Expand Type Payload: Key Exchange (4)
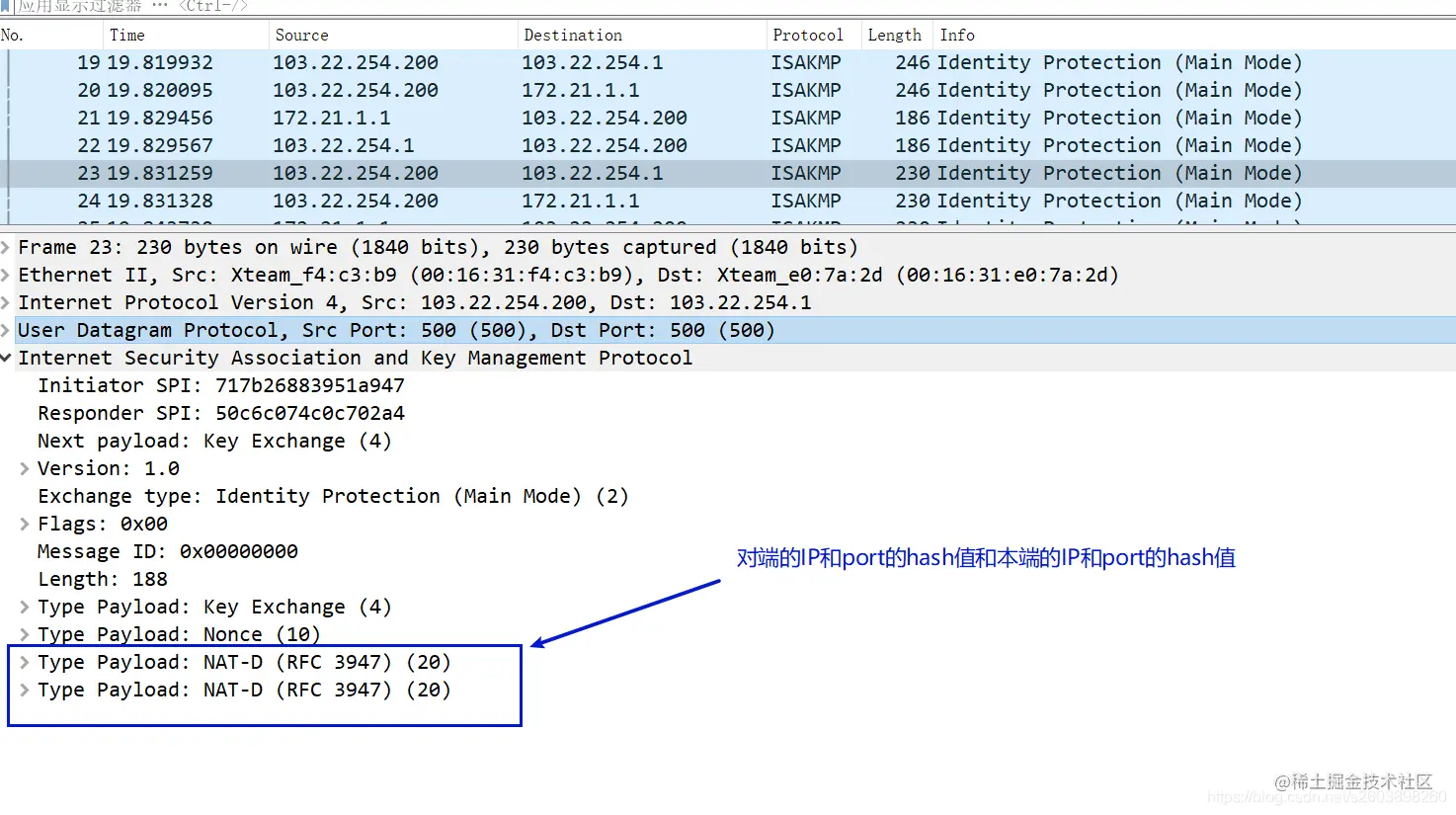Viewport: 1456px width, 815px height. [x=25, y=607]
